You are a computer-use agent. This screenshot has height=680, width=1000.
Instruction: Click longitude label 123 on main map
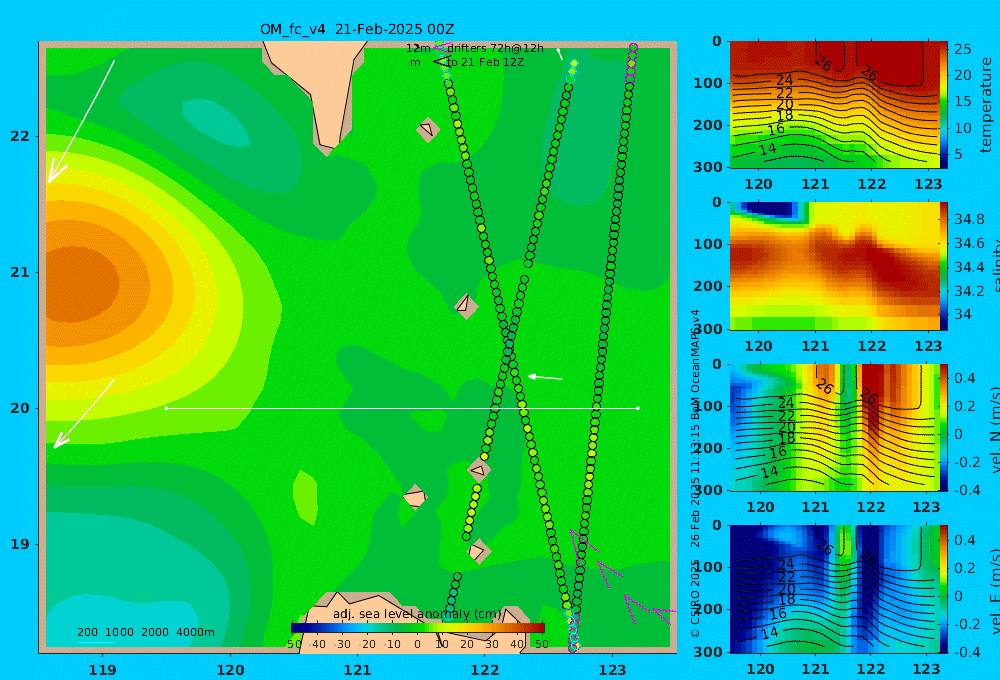coord(612,670)
